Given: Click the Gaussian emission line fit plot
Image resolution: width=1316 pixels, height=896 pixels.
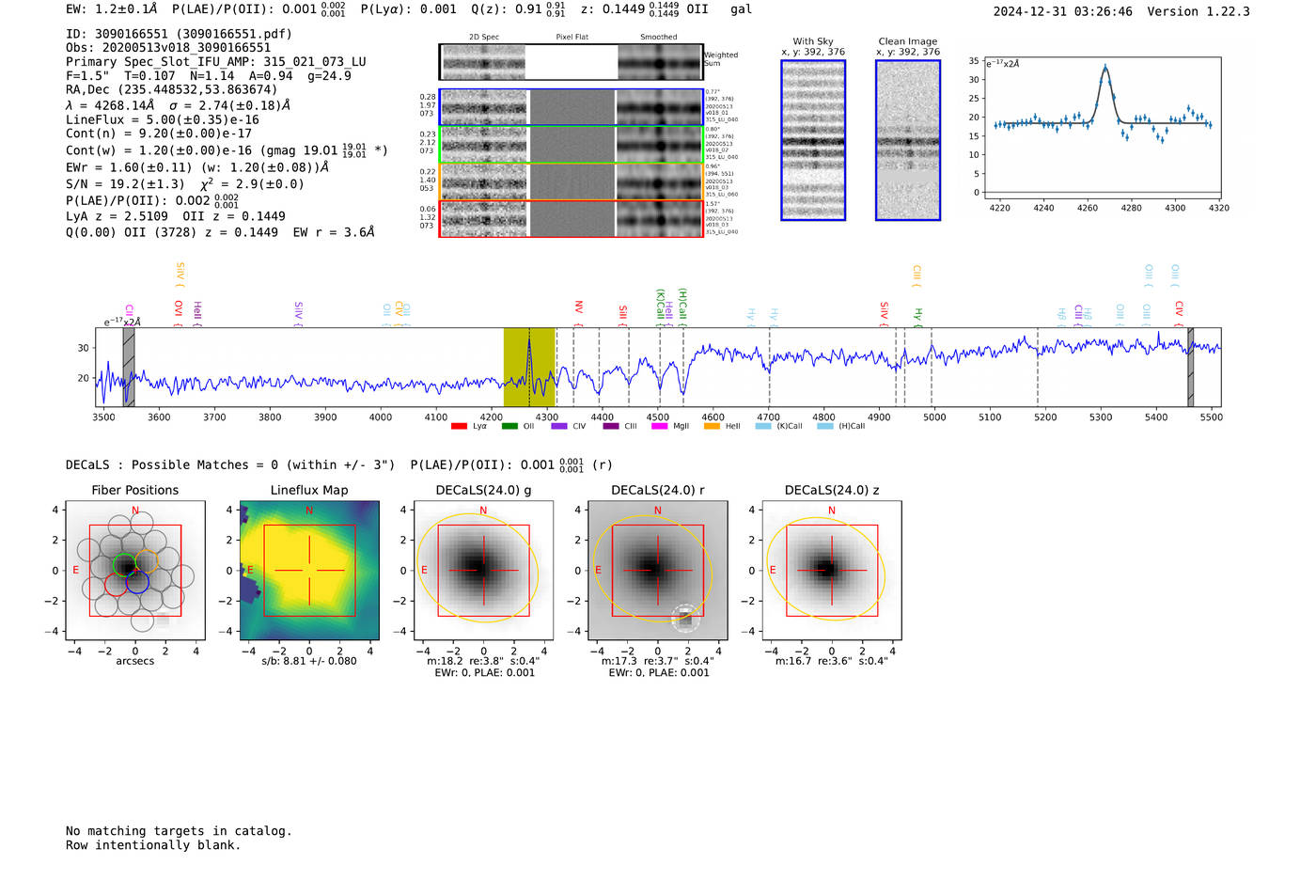Looking at the screenshot, I should pyautogui.click(x=1103, y=128).
